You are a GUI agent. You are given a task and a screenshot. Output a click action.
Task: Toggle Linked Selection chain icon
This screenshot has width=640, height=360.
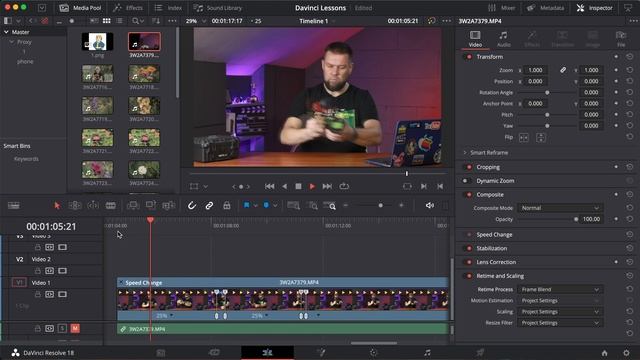coord(209,205)
